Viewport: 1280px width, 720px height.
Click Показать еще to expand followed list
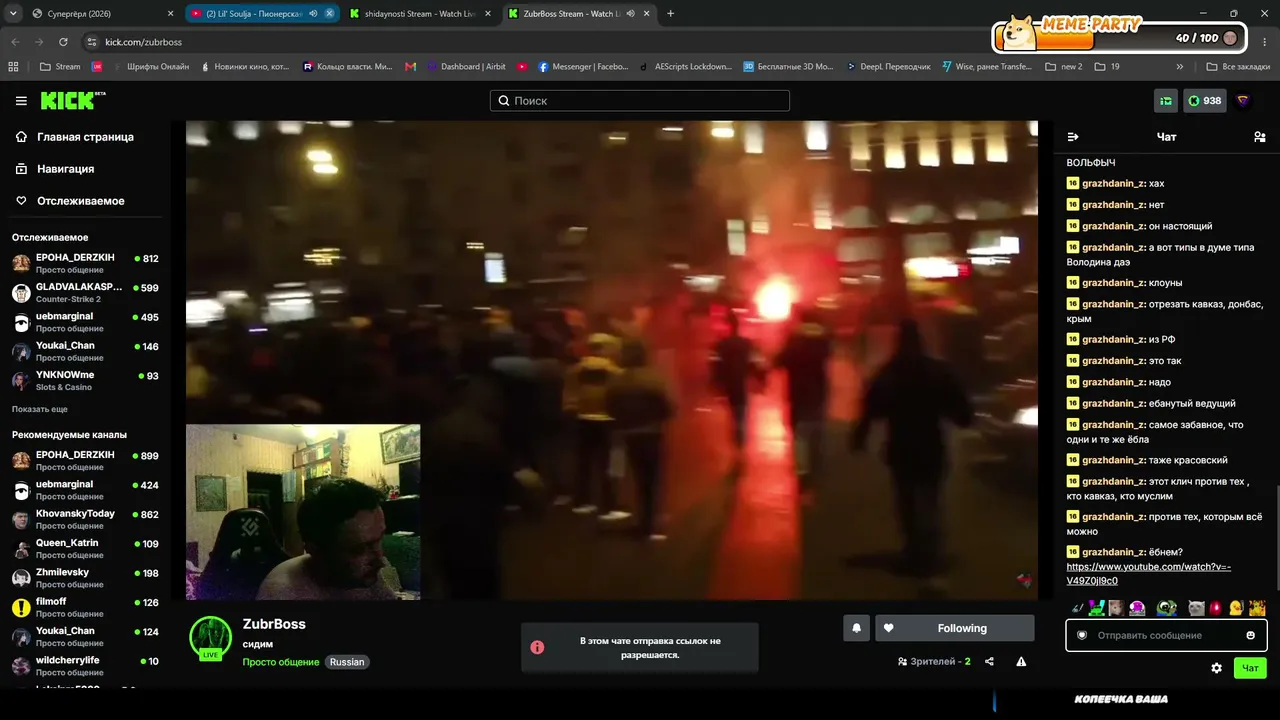[40, 409]
